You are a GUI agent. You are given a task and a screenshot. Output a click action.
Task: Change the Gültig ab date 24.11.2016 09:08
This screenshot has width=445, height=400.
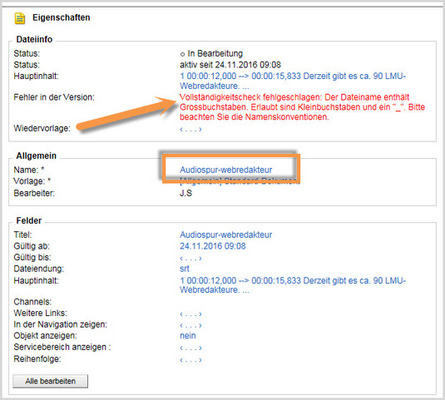click(x=213, y=246)
